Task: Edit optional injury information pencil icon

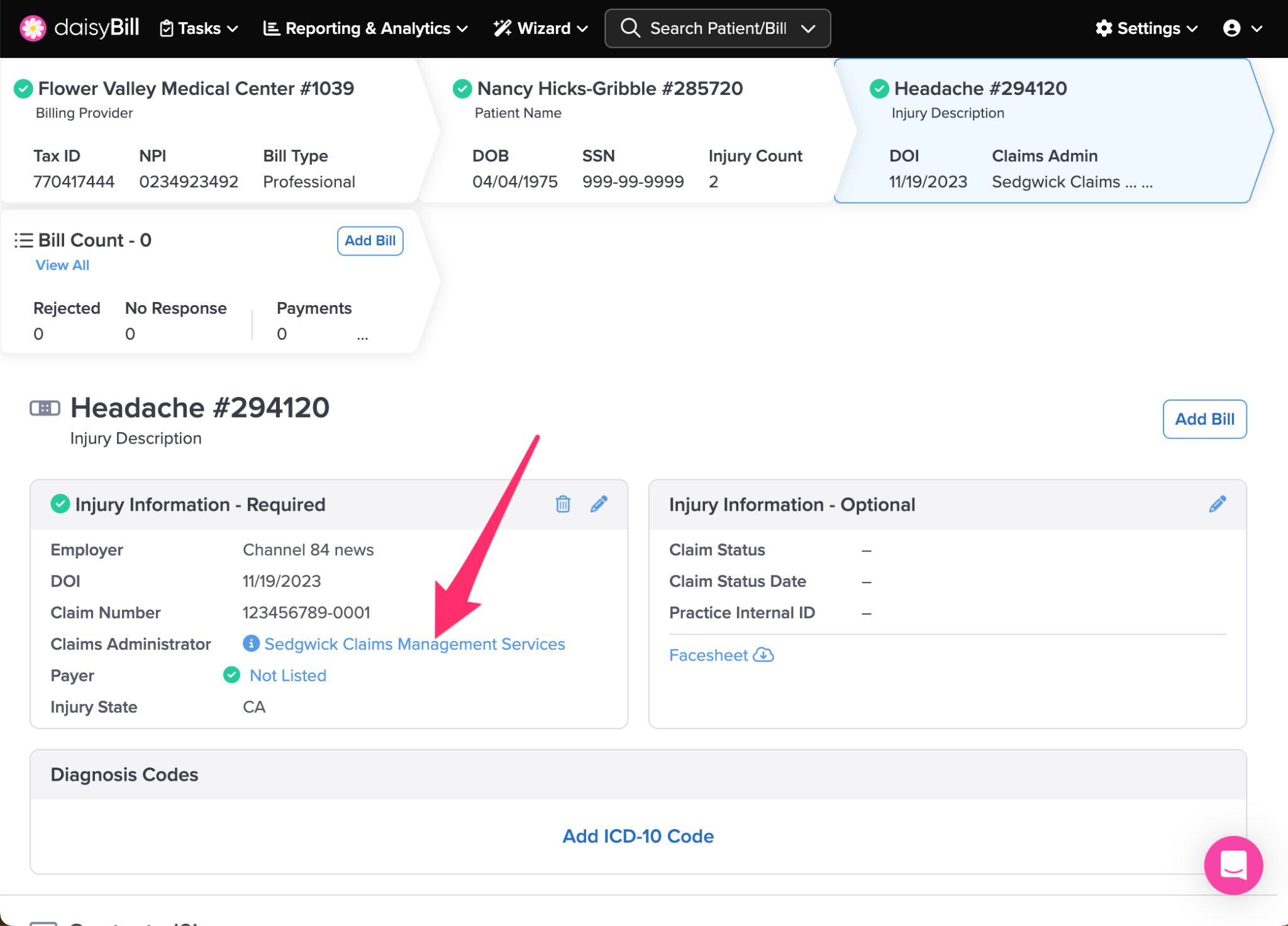Action: click(x=1217, y=504)
